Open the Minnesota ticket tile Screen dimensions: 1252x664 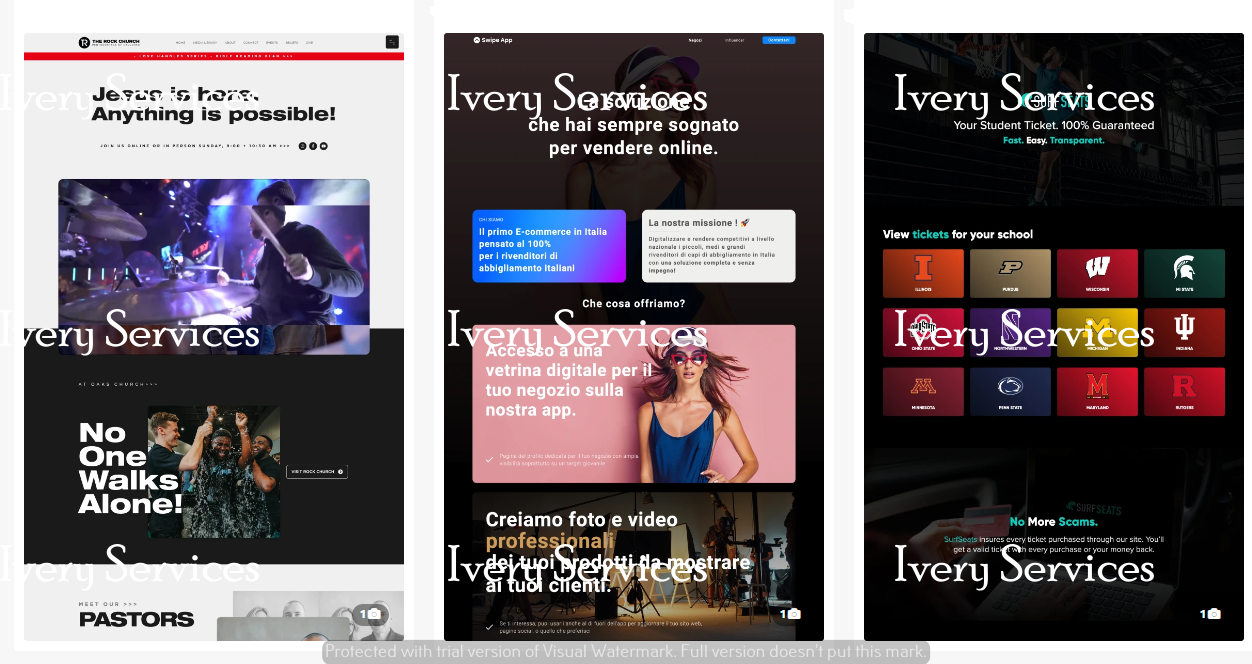coord(923,391)
